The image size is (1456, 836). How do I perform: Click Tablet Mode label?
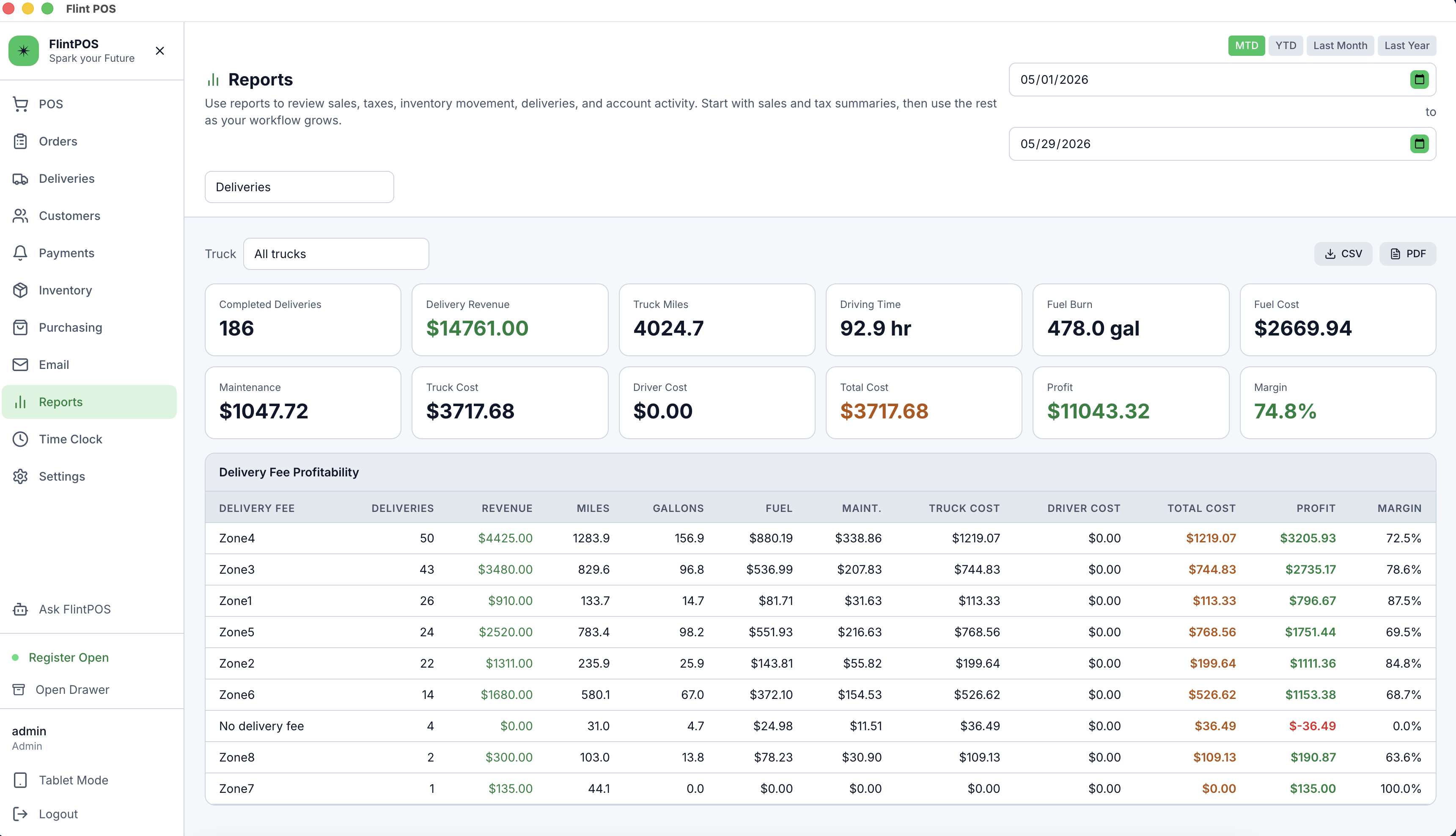[x=74, y=780]
